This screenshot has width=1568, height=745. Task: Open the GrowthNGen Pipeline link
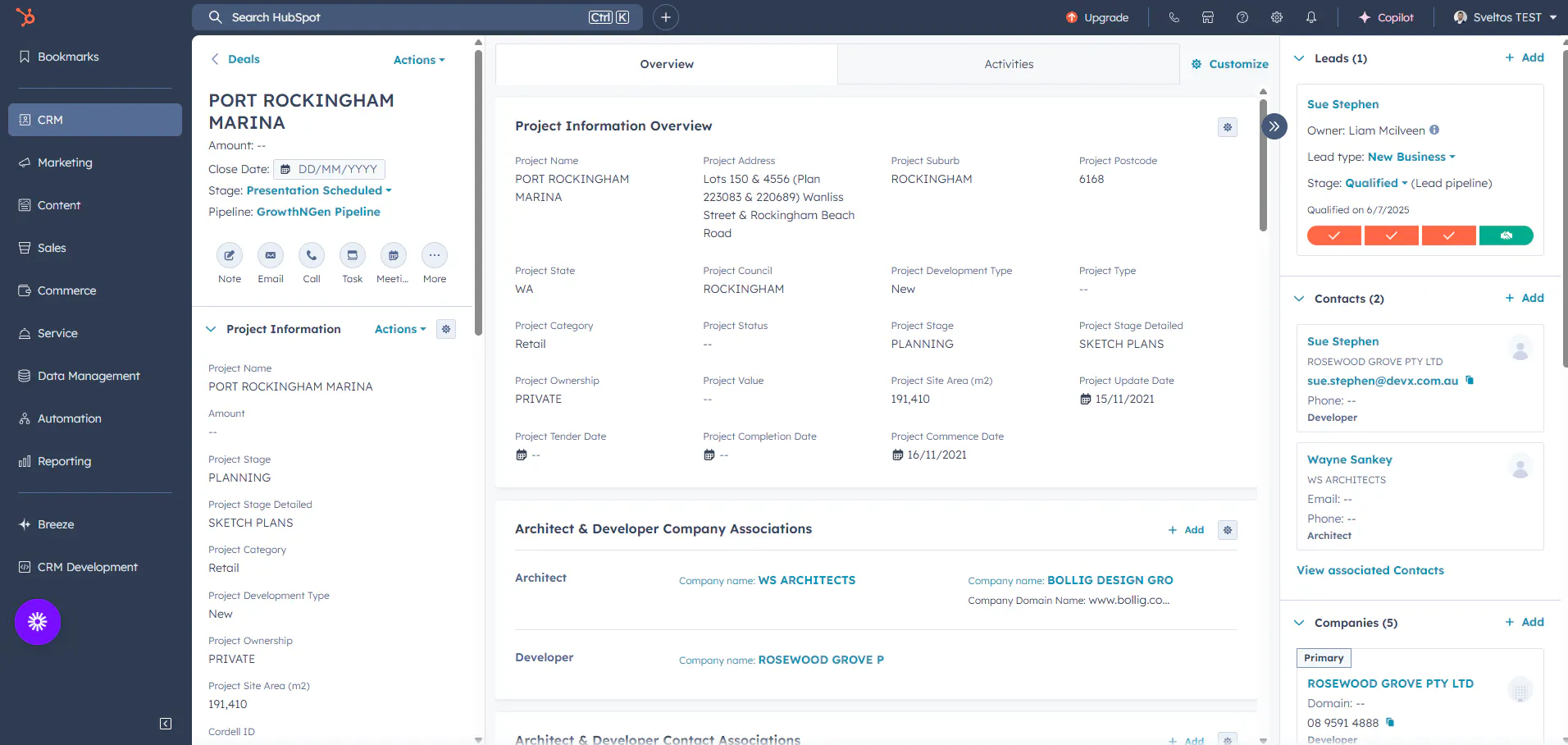point(318,212)
